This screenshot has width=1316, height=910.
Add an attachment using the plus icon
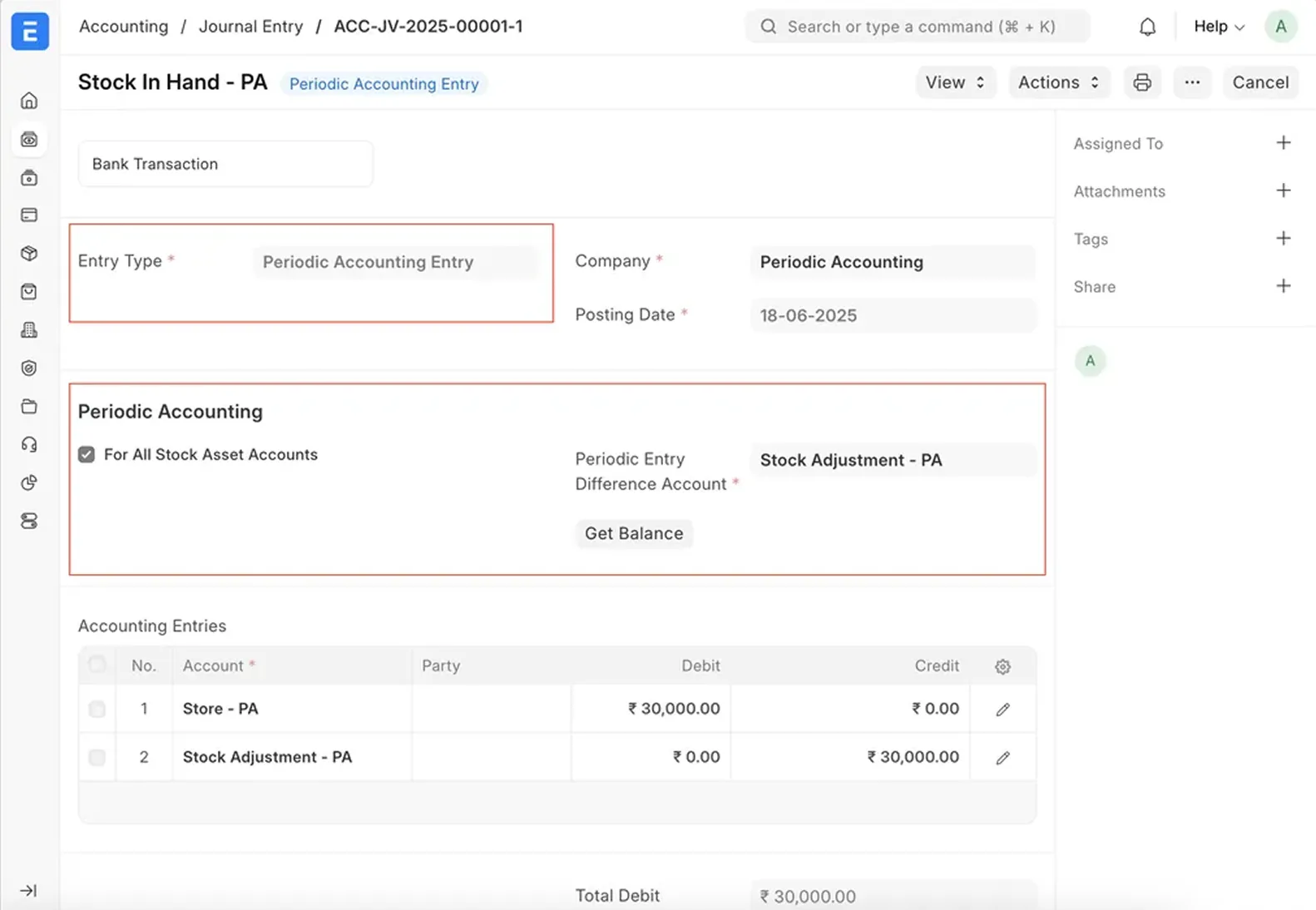tap(1283, 190)
